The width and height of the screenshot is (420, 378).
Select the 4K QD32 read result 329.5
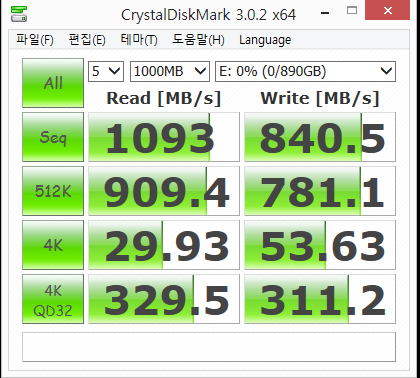click(164, 299)
